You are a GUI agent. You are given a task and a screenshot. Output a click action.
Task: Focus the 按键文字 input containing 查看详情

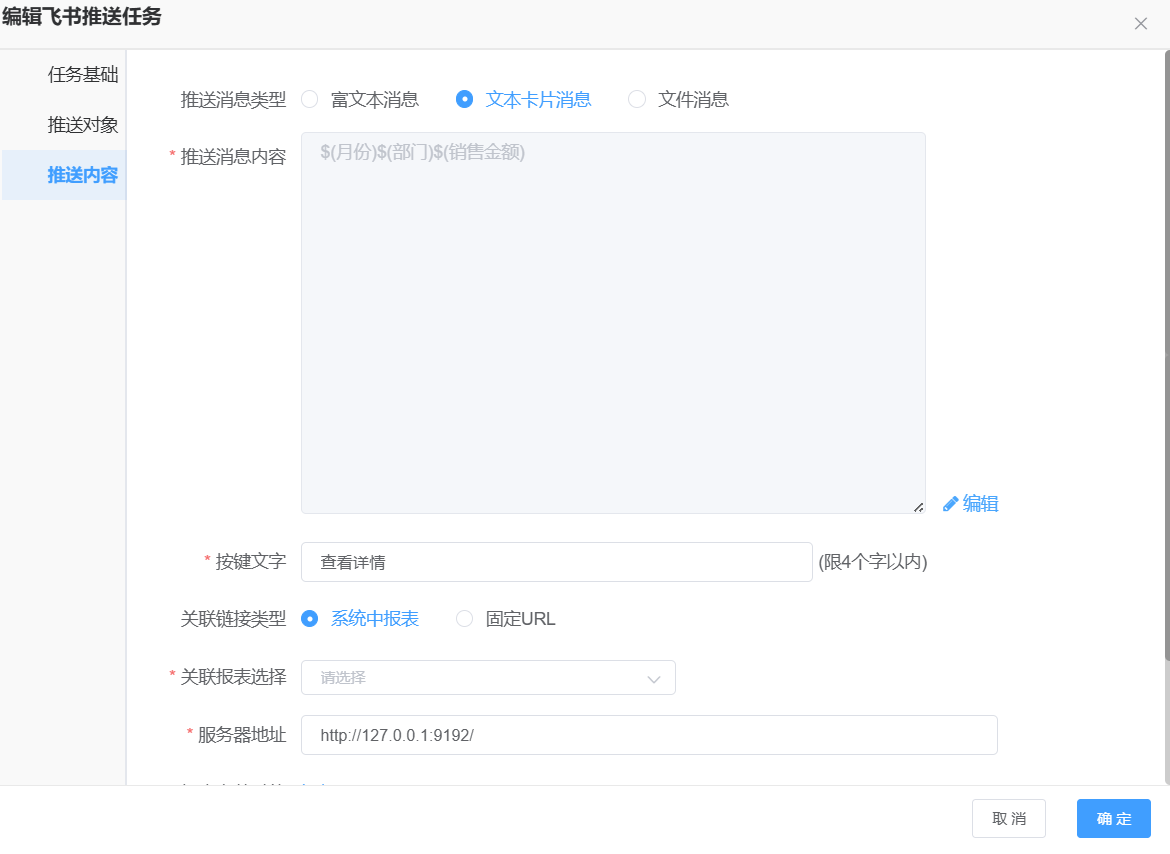click(x=556, y=562)
